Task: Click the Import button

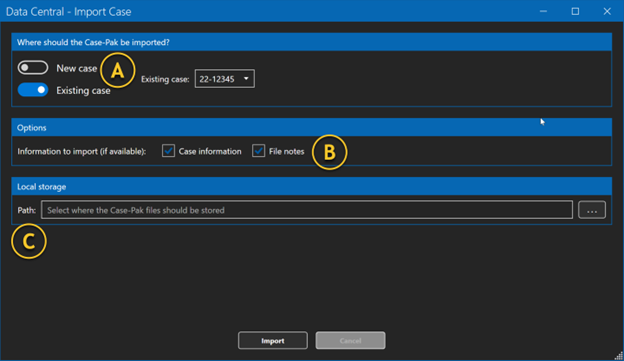Action: [x=273, y=340]
